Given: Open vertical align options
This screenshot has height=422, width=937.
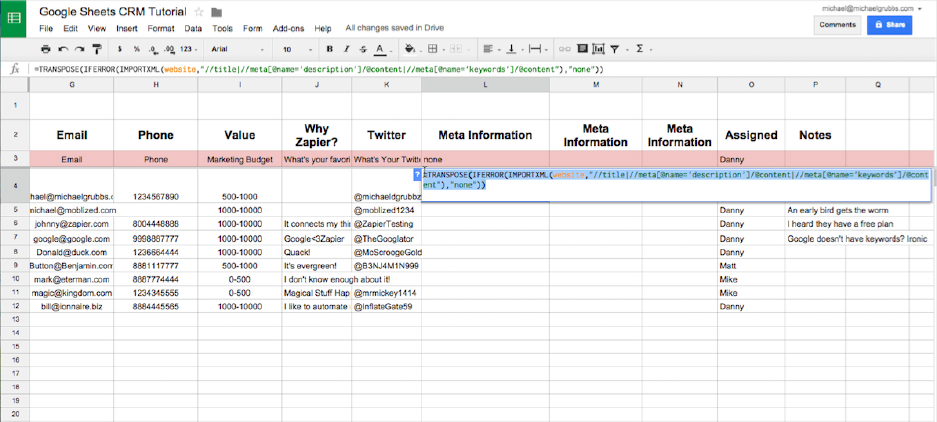Looking at the screenshot, I should pyautogui.click(x=512, y=49).
